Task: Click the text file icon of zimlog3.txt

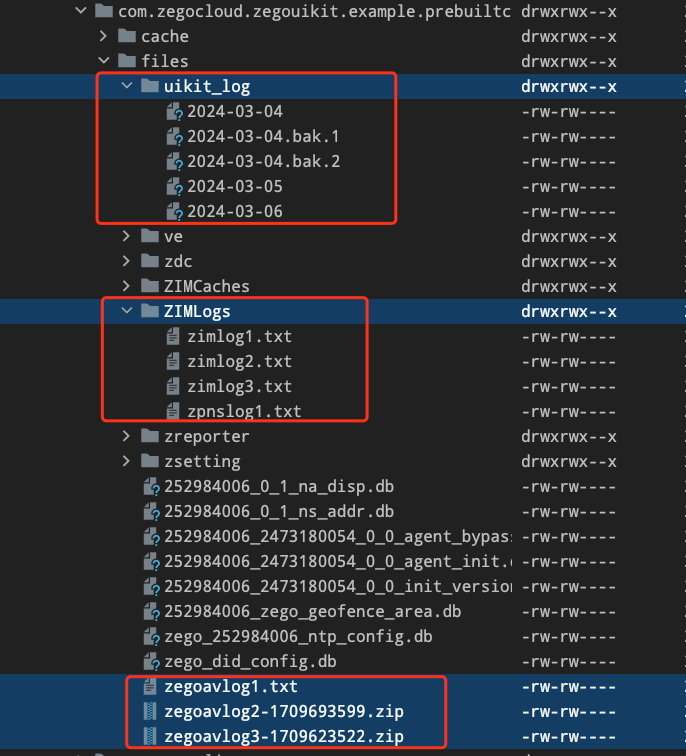Action: (x=173, y=386)
